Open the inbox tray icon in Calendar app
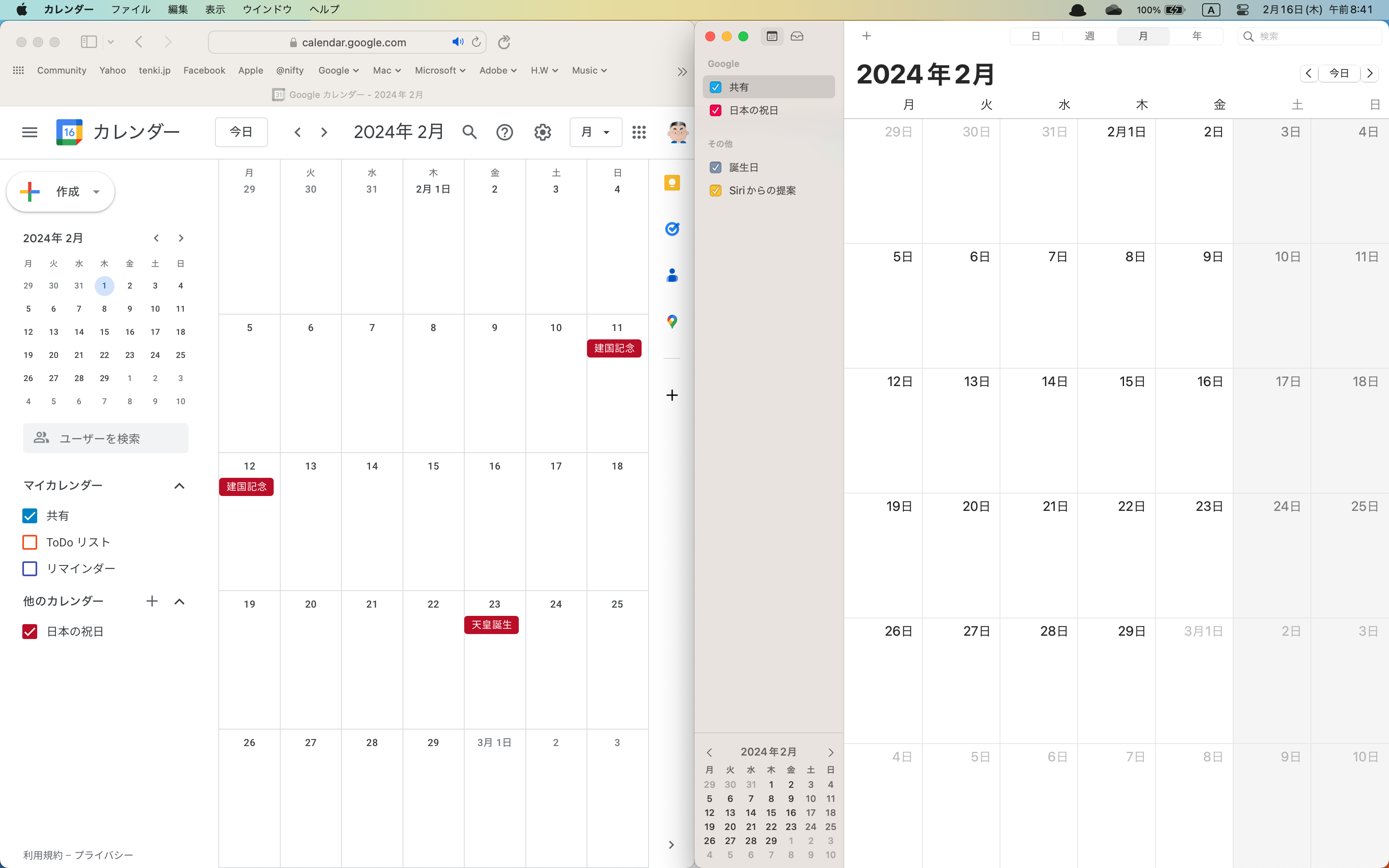 797,36
